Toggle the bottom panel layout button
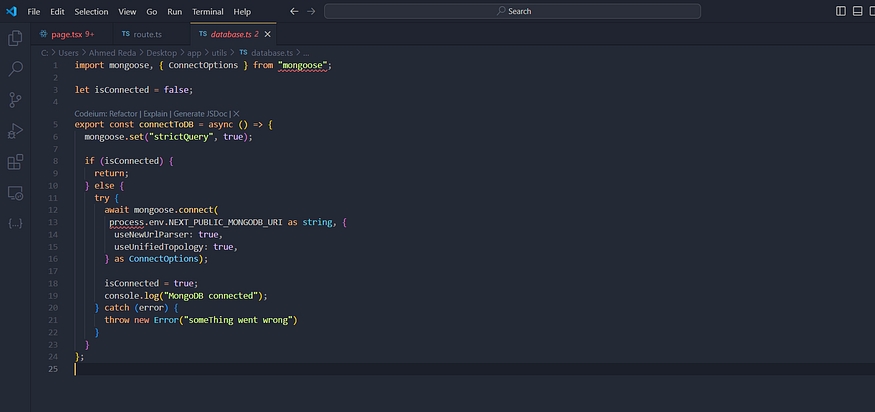This screenshot has width=875, height=412. [858, 11]
